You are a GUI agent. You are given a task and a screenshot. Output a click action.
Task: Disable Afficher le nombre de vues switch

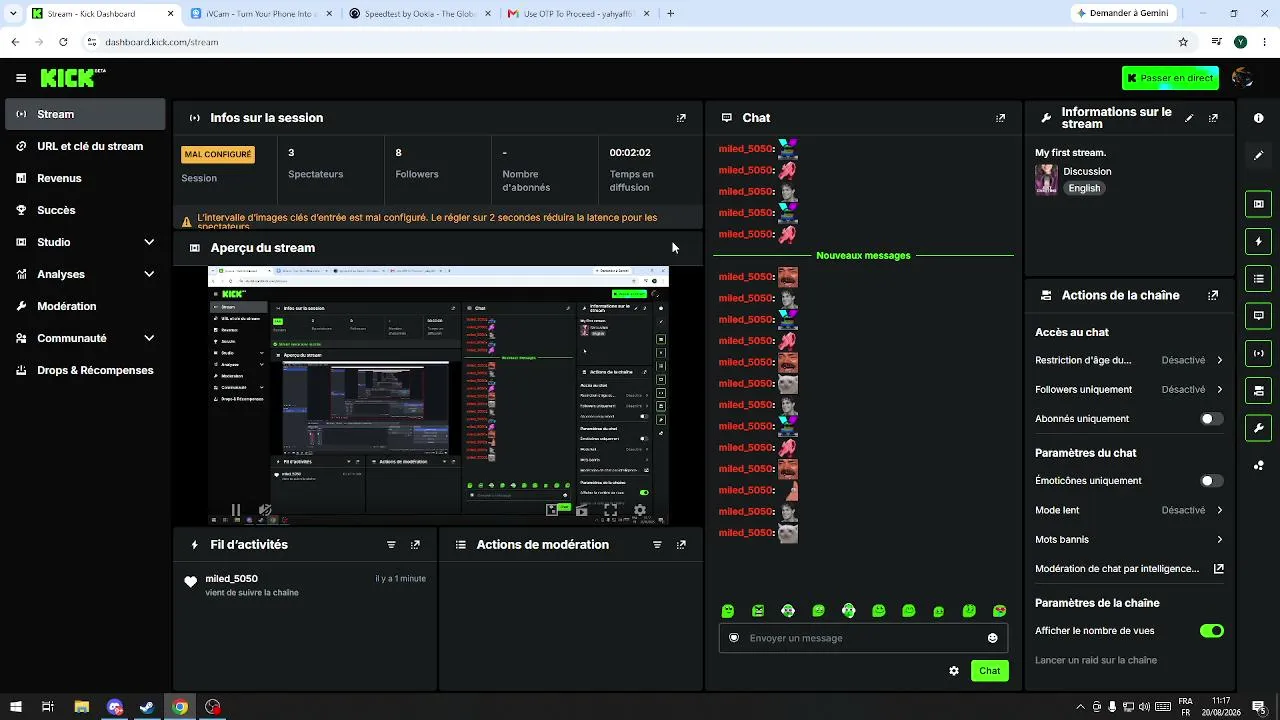[1211, 631]
